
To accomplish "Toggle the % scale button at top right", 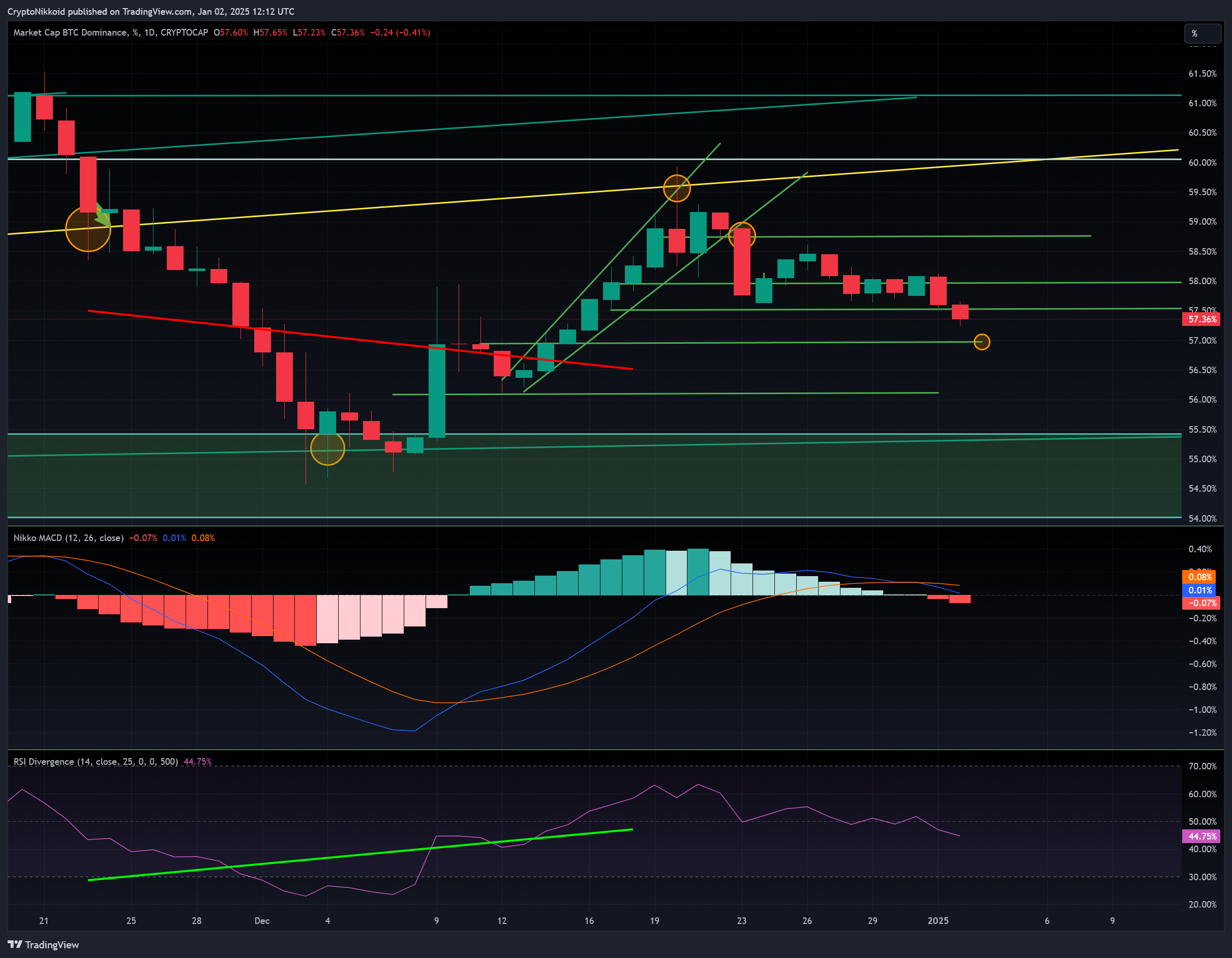I will pos(1203,34).
